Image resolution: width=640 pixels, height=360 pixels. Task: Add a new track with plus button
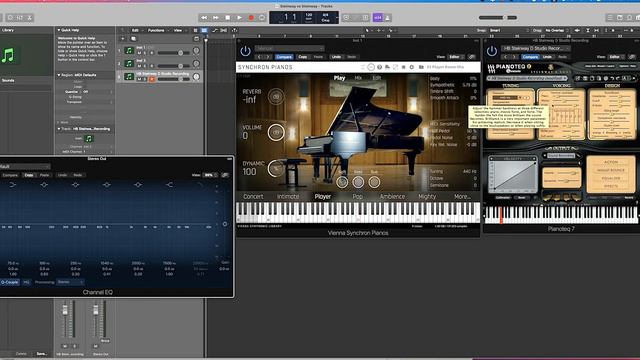coord(123,39)
